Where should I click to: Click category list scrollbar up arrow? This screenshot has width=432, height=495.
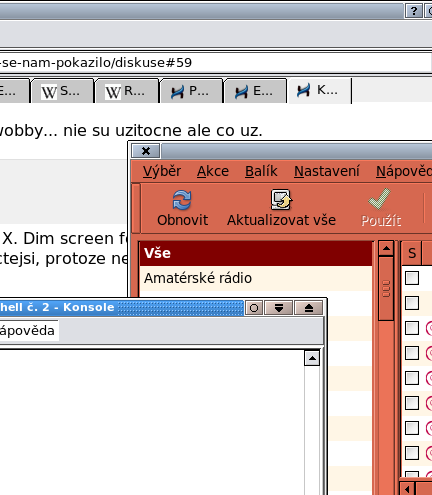386,248
